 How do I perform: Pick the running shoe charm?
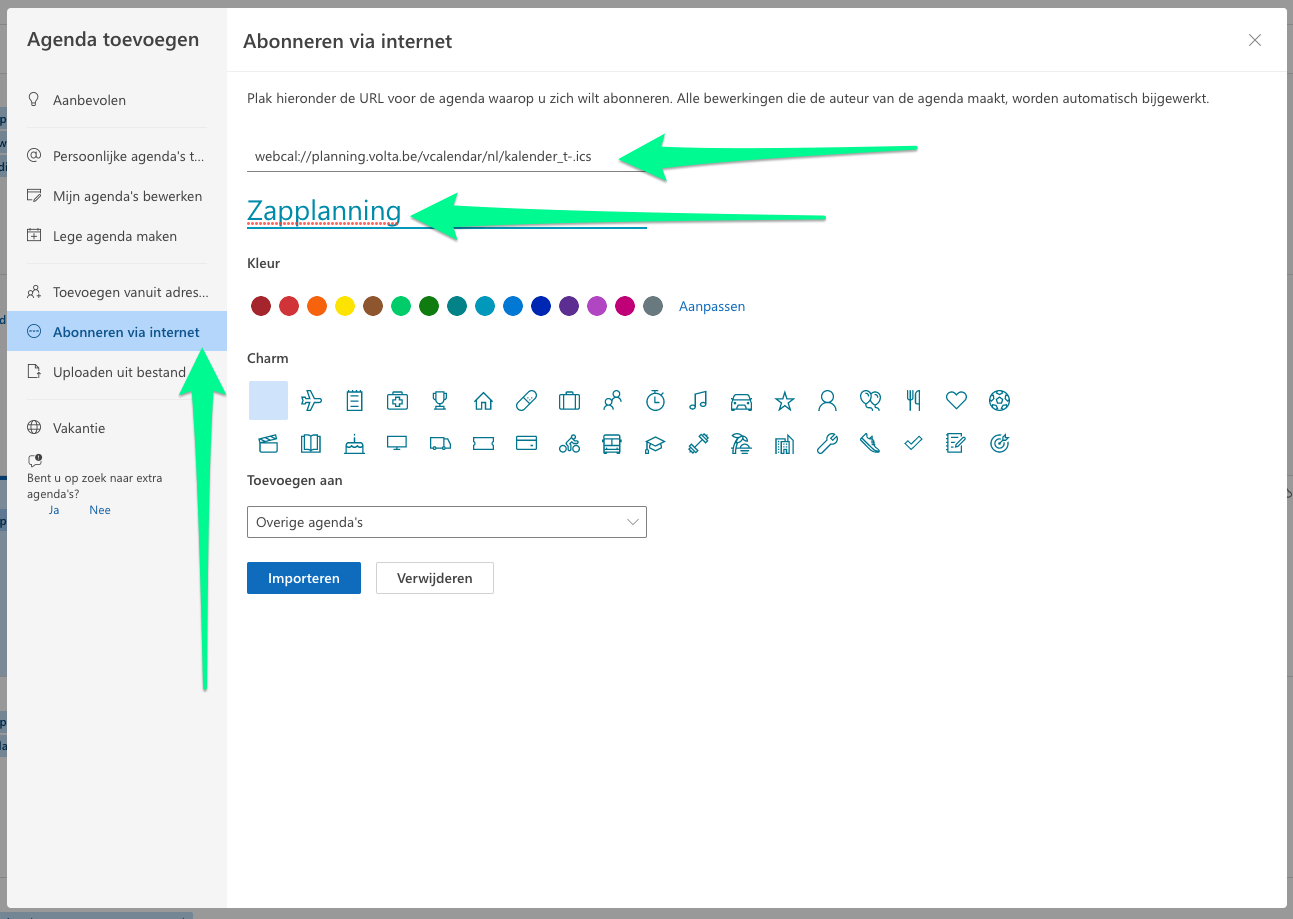coord(870,444)
